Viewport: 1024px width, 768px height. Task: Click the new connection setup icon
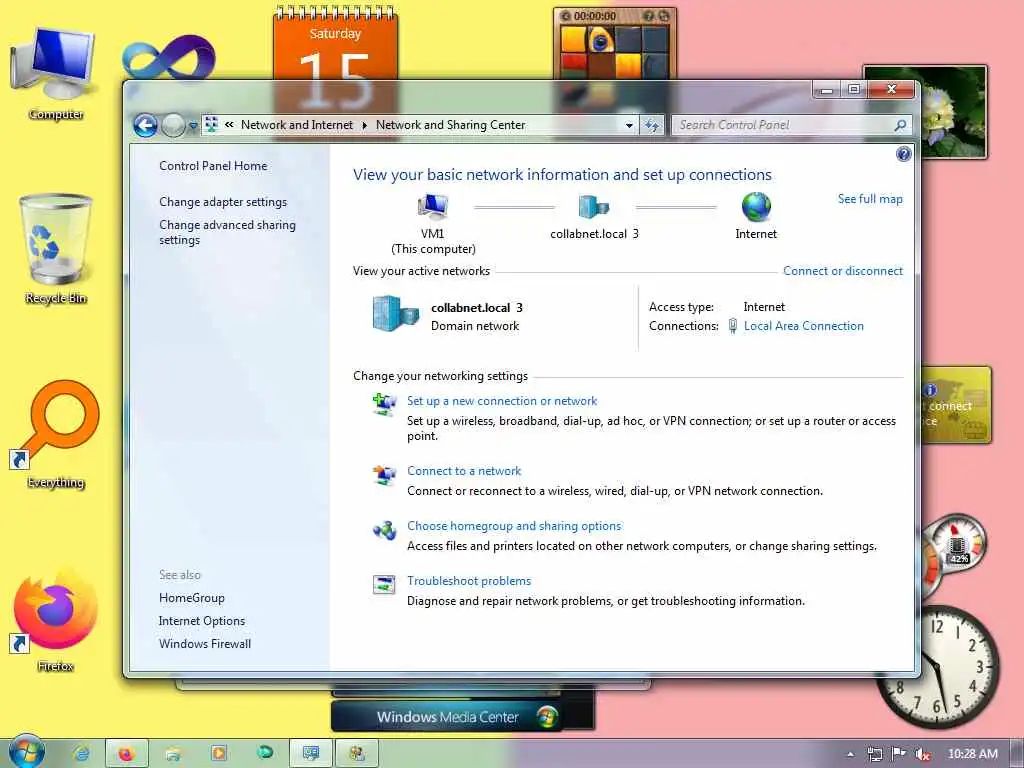click(384, 404)
